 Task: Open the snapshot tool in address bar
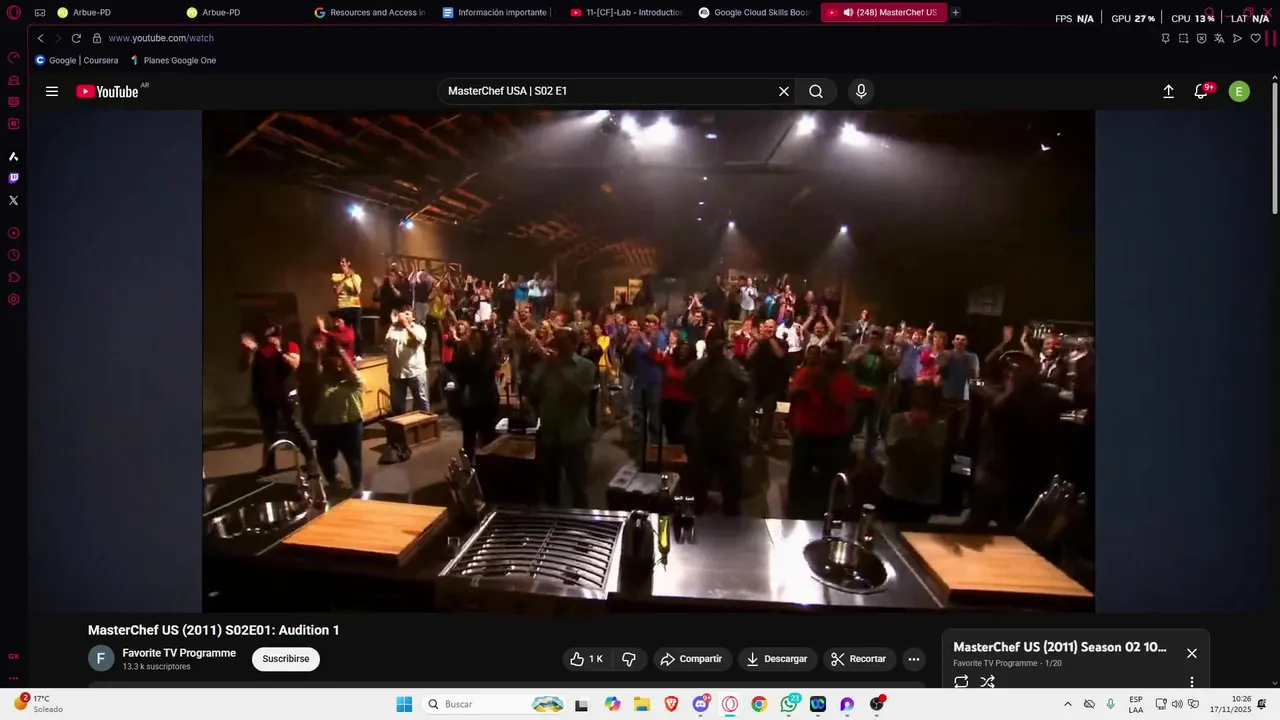point(1183,38)
